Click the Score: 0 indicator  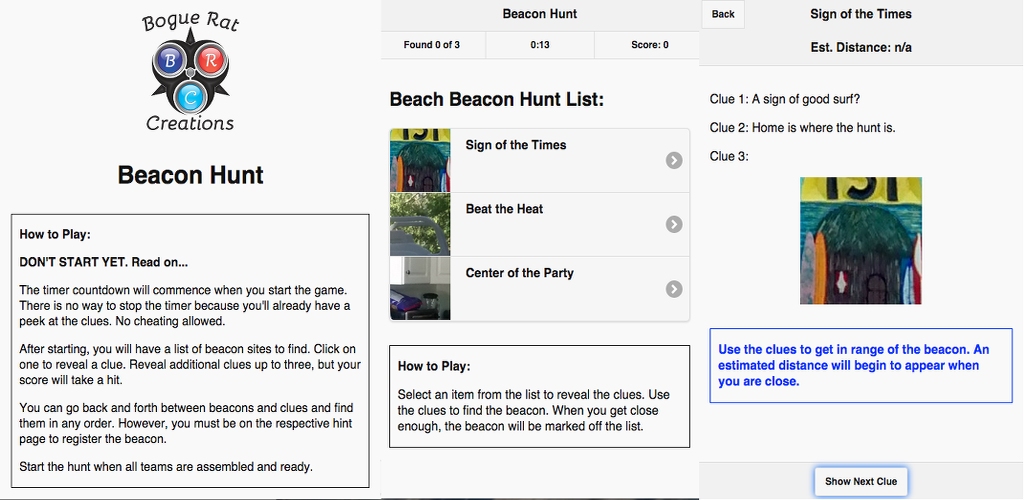click(x=650, y=45)
